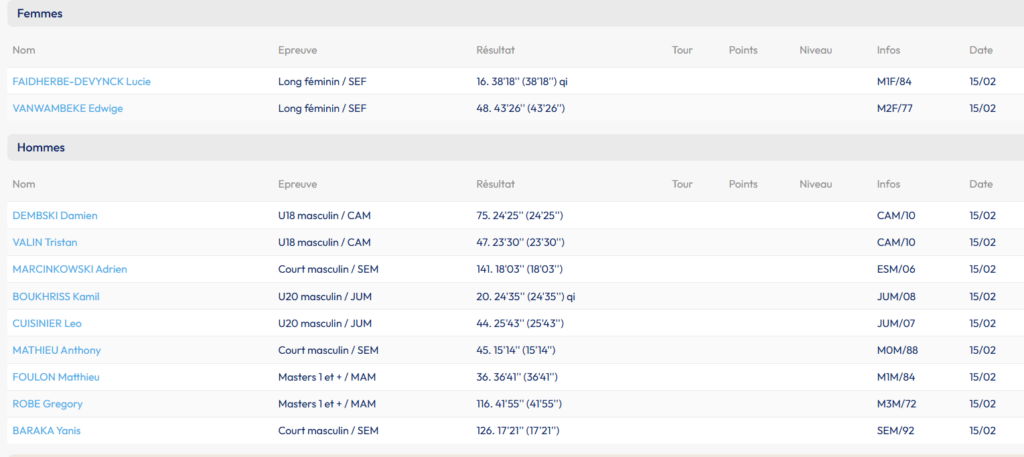Click Epreuve column header in Femmes table
Viewport: 1024px width, 457px height.
(x=298, y=50)
